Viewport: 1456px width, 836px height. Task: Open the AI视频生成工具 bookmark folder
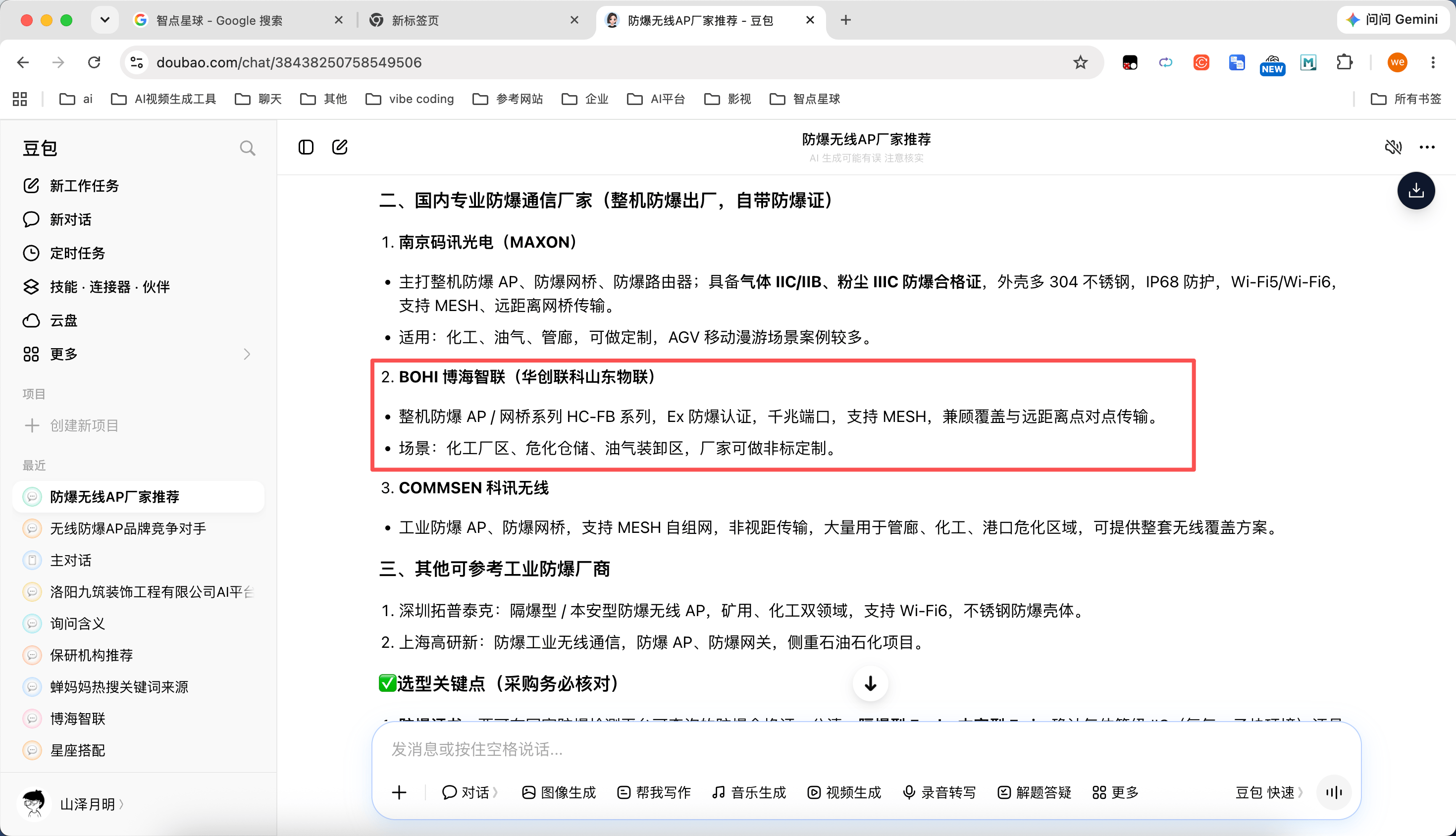(163, 99)
